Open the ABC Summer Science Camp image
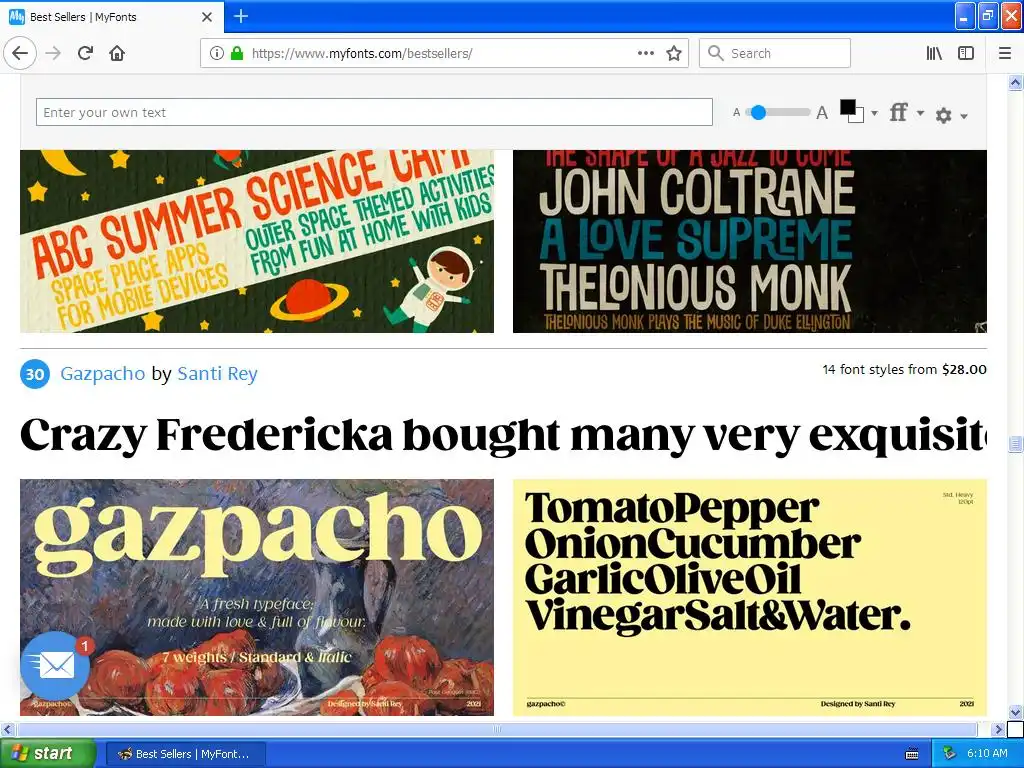This screenshot has height=768, width=1024. [x=257, y=241]
